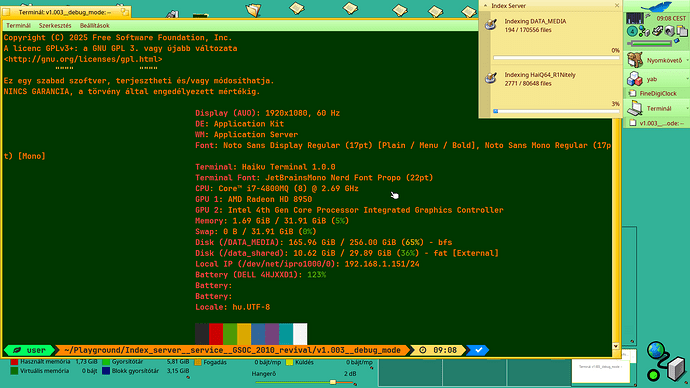690x388 pixels.
Task: Click the 'Local IP' address line
Action: pos(307,264)
